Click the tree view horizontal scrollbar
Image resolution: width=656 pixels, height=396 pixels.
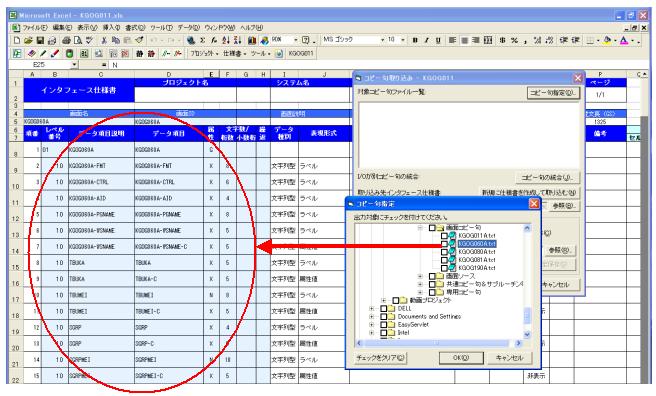[438, 343]
